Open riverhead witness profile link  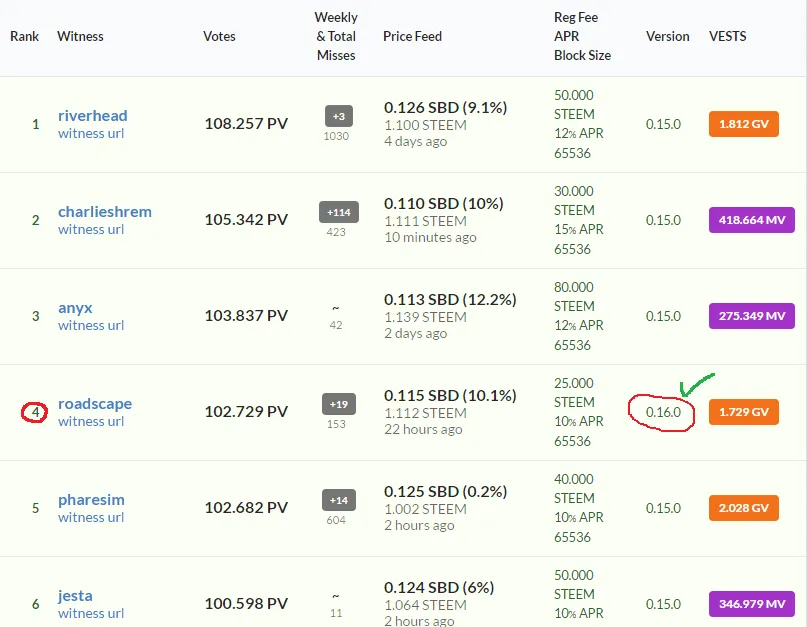[93, 116]
